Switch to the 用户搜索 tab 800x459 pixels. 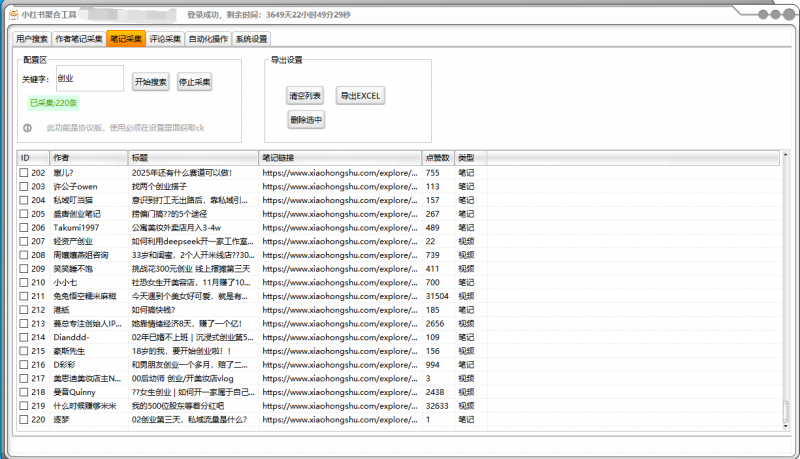(32, 39)
